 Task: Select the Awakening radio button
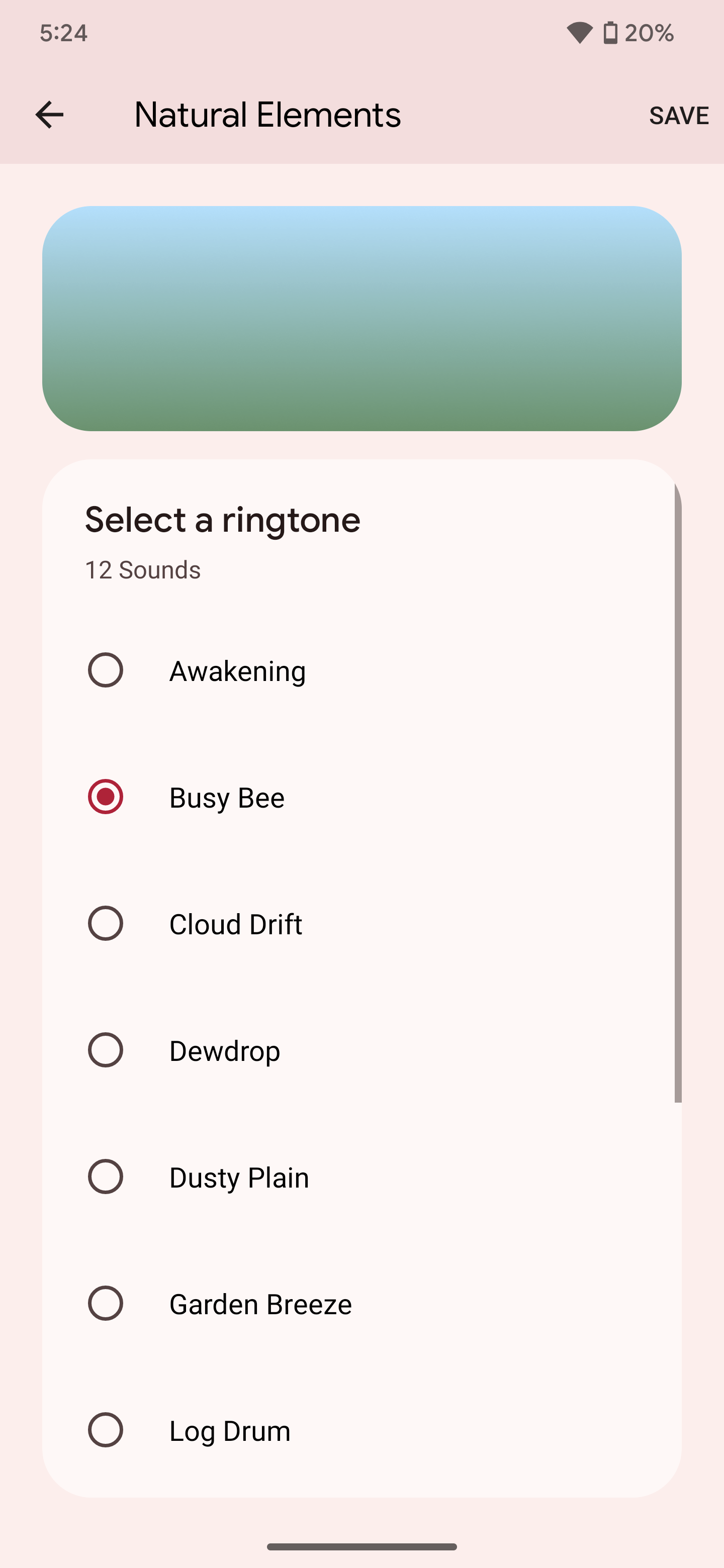106,670
